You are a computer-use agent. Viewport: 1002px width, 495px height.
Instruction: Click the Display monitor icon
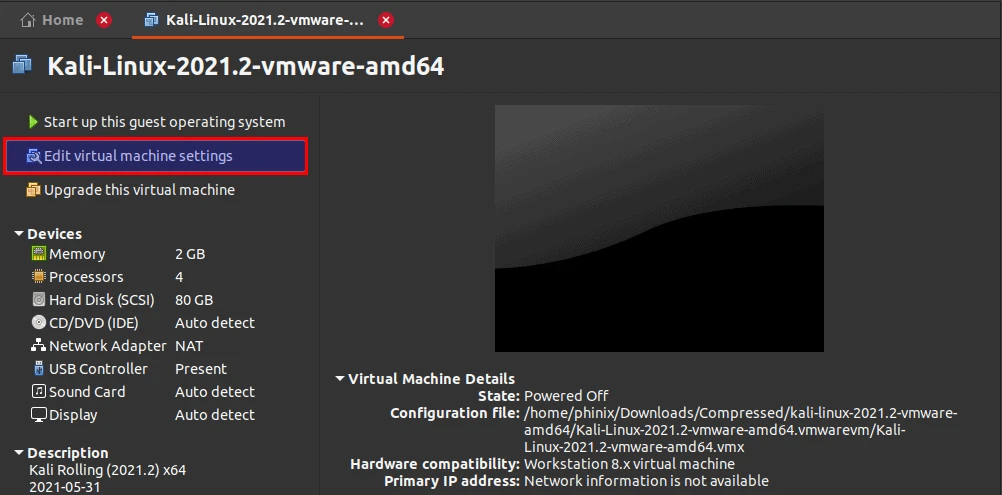pos(39,415)
